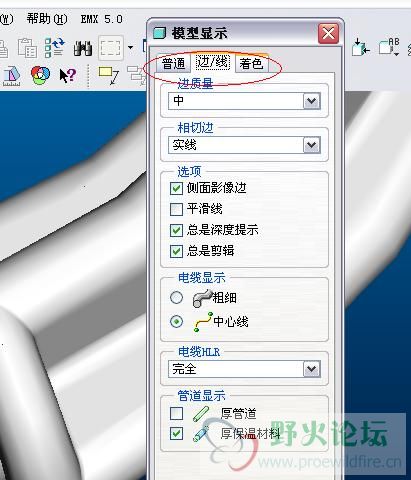This screenshot has width=411, height=480.
Task: Click the AB annotation display icon
Action: [x=389, y=47]
